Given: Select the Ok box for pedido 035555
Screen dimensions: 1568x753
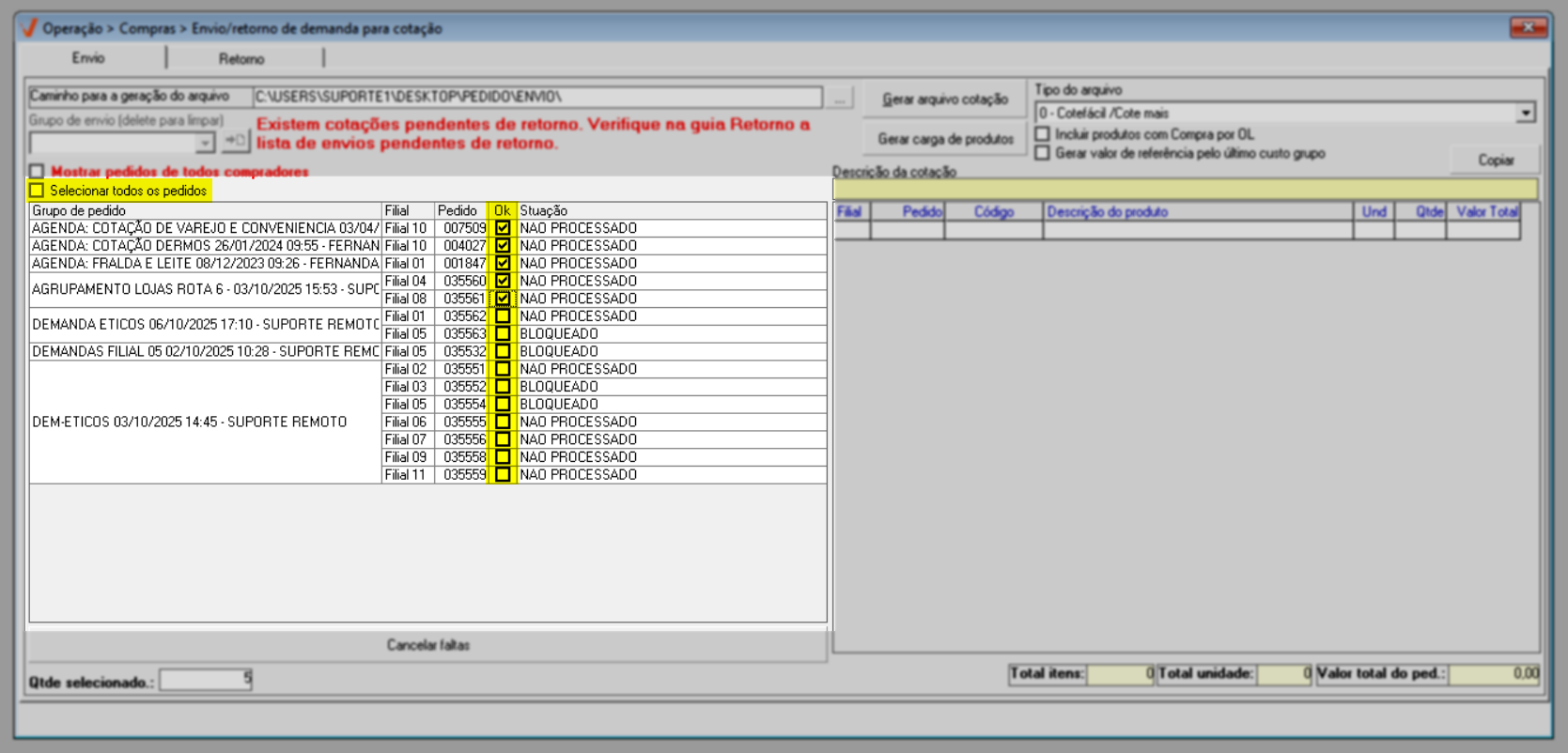Looking at the screenshot, I should click(503, 423).
